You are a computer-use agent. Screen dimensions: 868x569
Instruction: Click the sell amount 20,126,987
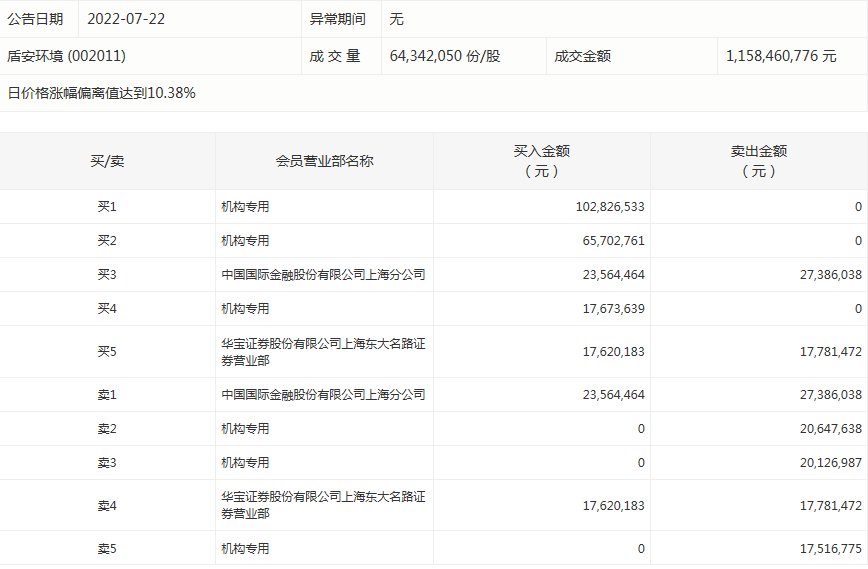pos(831,463)
